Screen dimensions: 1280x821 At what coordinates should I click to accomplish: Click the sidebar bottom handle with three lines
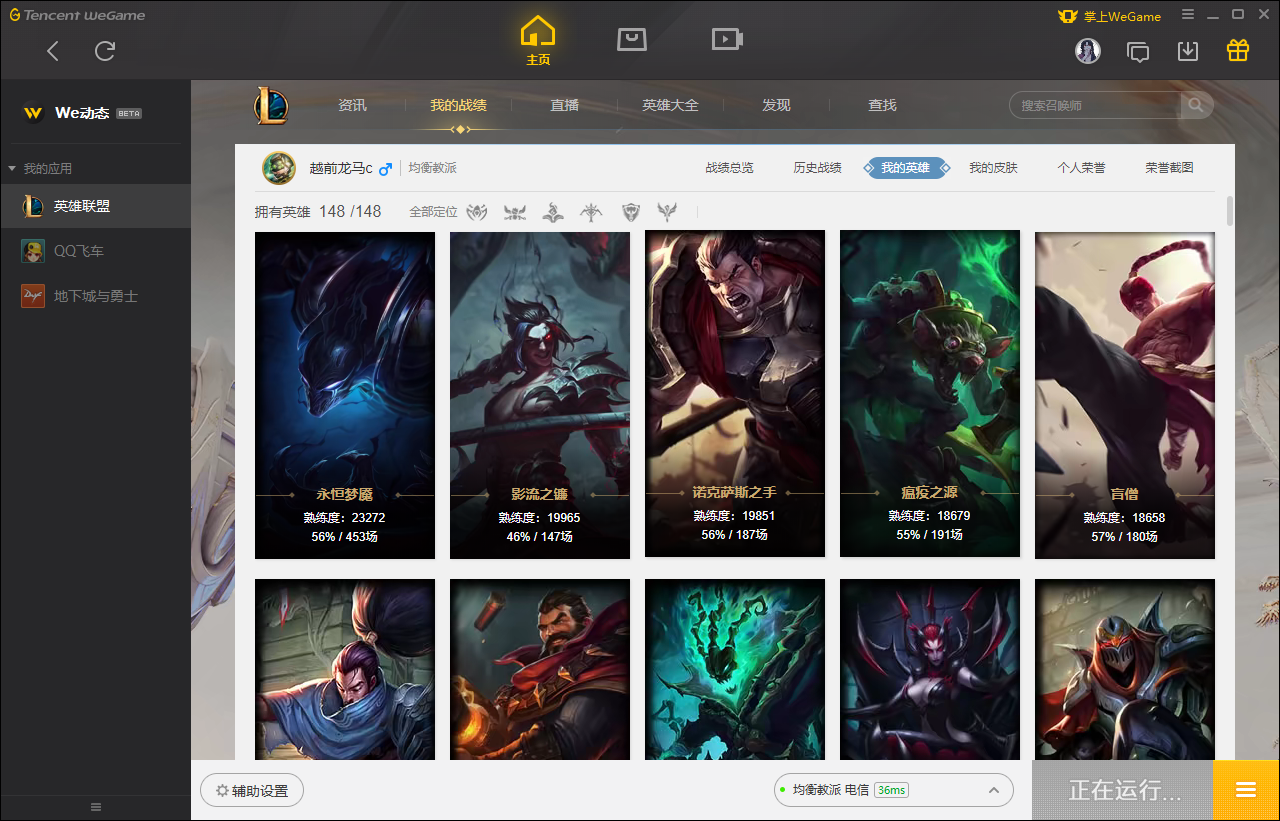coord(96,807)
